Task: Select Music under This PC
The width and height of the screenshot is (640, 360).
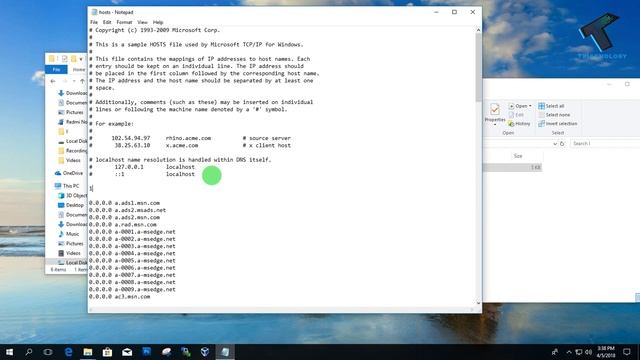Action: click(69, 234)
